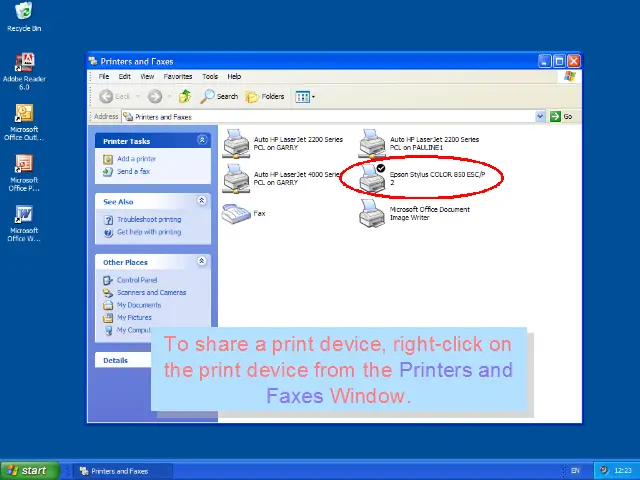Viewport: 640px width, 480px height.
Task: Open the Help menu
Action: [x=234, y=76]
